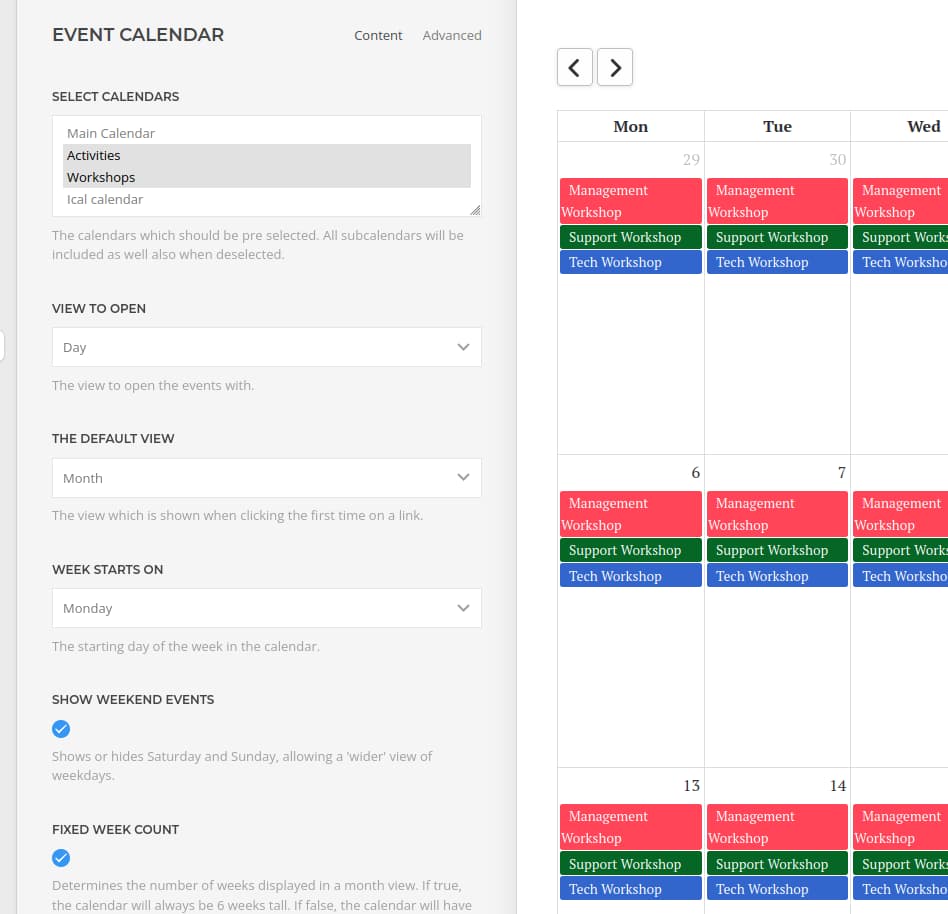Open Tech Workshop event on Monday 6
948x914 pixels.
[x=631, y=575]
